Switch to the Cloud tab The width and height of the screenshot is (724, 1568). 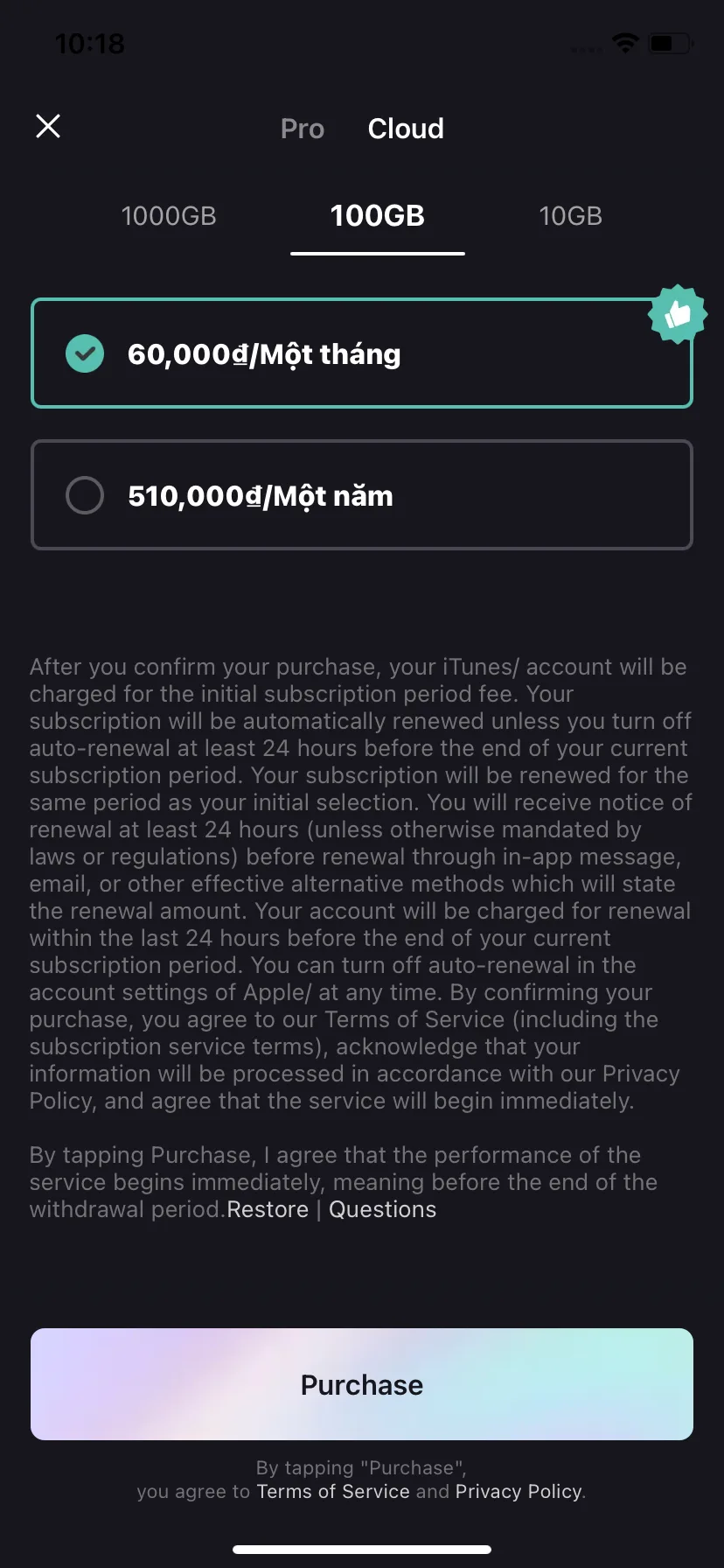pos(406,129)
